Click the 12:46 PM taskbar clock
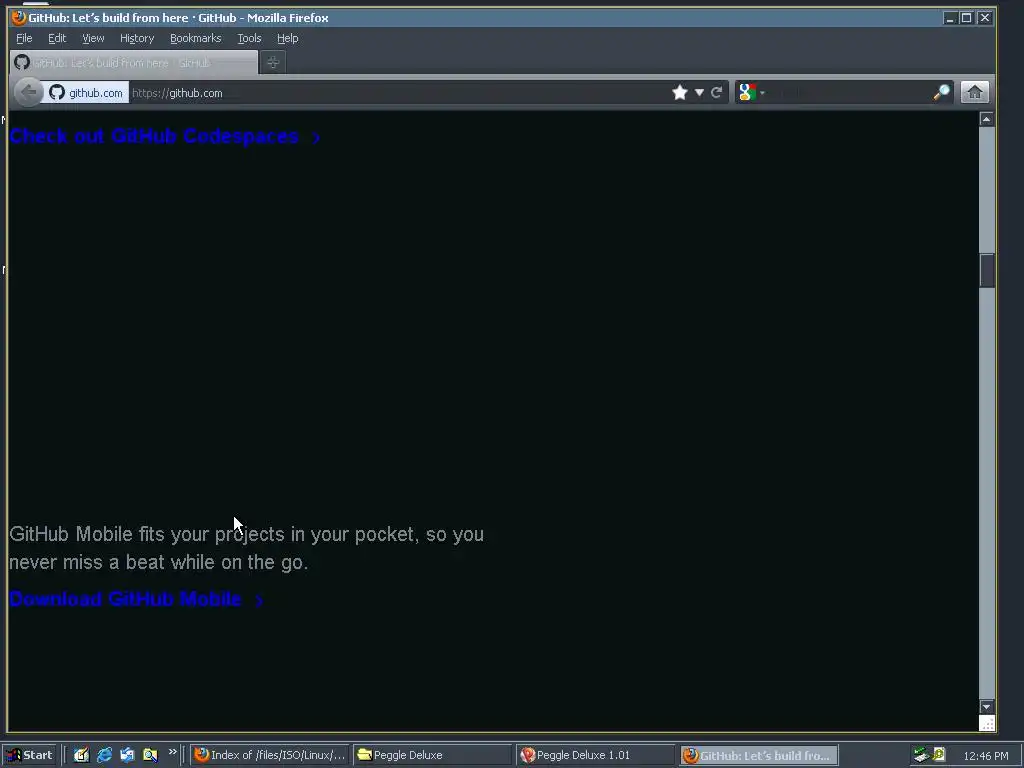Screen dimensions: 1024x768 click(985, 756)
